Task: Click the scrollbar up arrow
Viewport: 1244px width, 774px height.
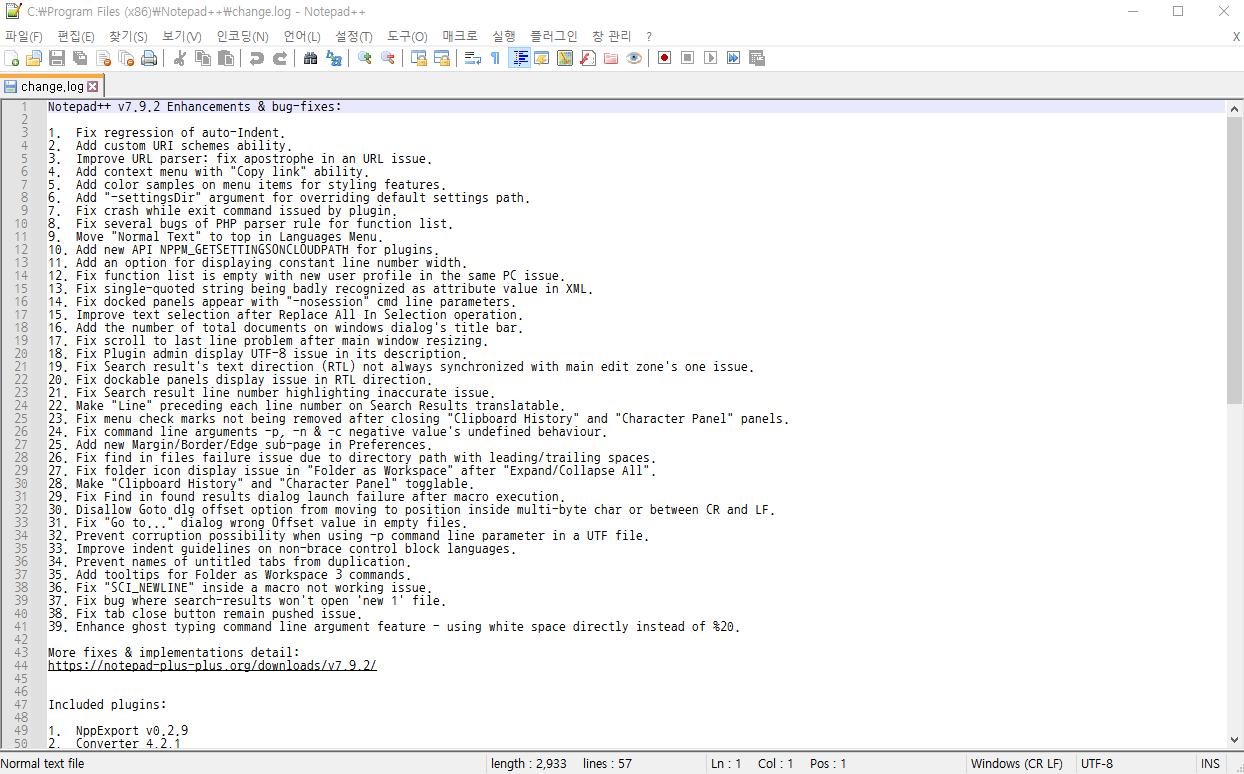Action: 1235,107
